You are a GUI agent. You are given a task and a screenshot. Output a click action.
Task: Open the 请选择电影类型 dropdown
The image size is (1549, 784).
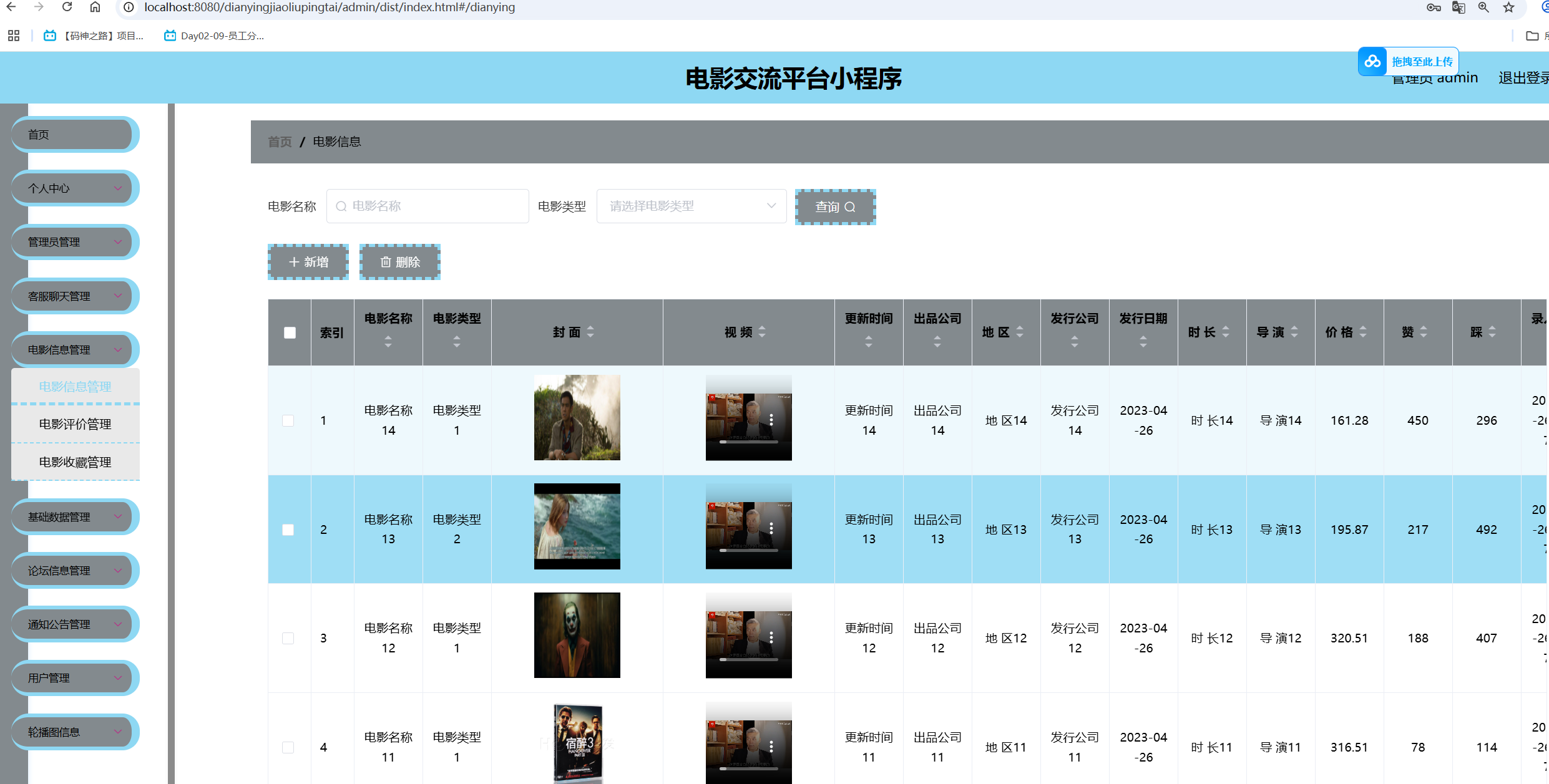(x=691, y=206)
